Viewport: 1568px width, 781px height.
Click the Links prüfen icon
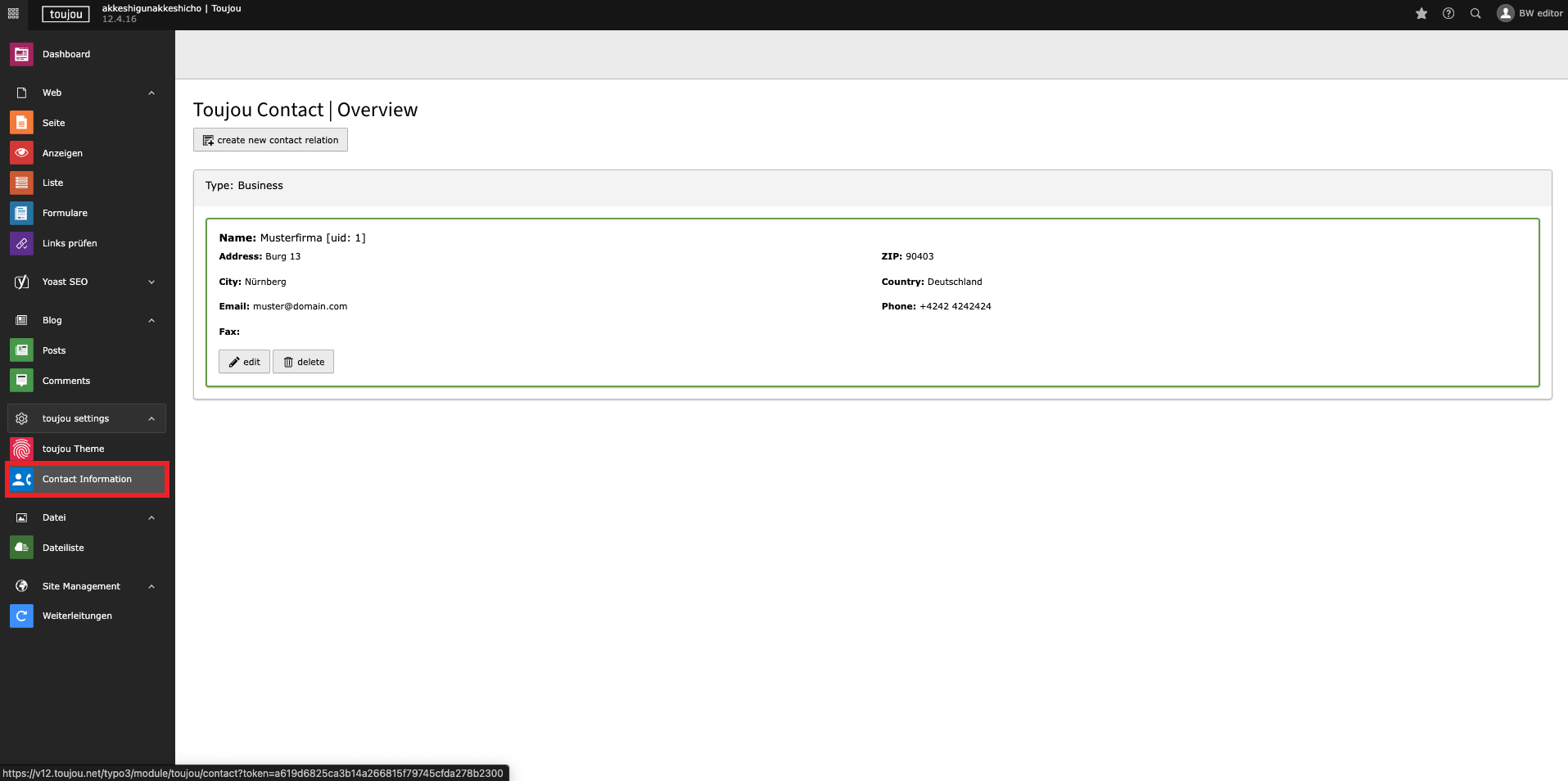(x=21, y=243)
